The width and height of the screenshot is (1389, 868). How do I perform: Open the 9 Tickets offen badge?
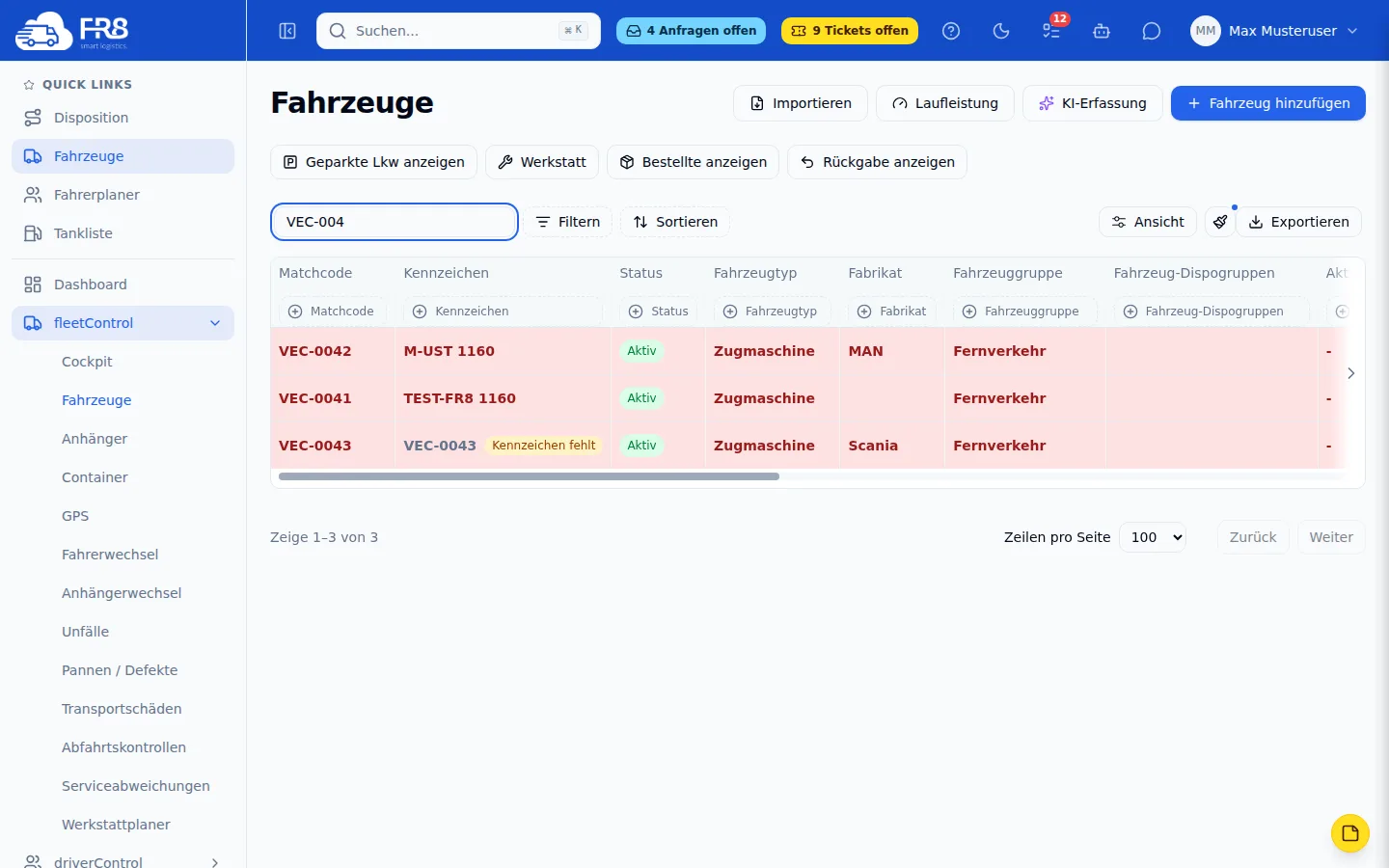[850, 31]
